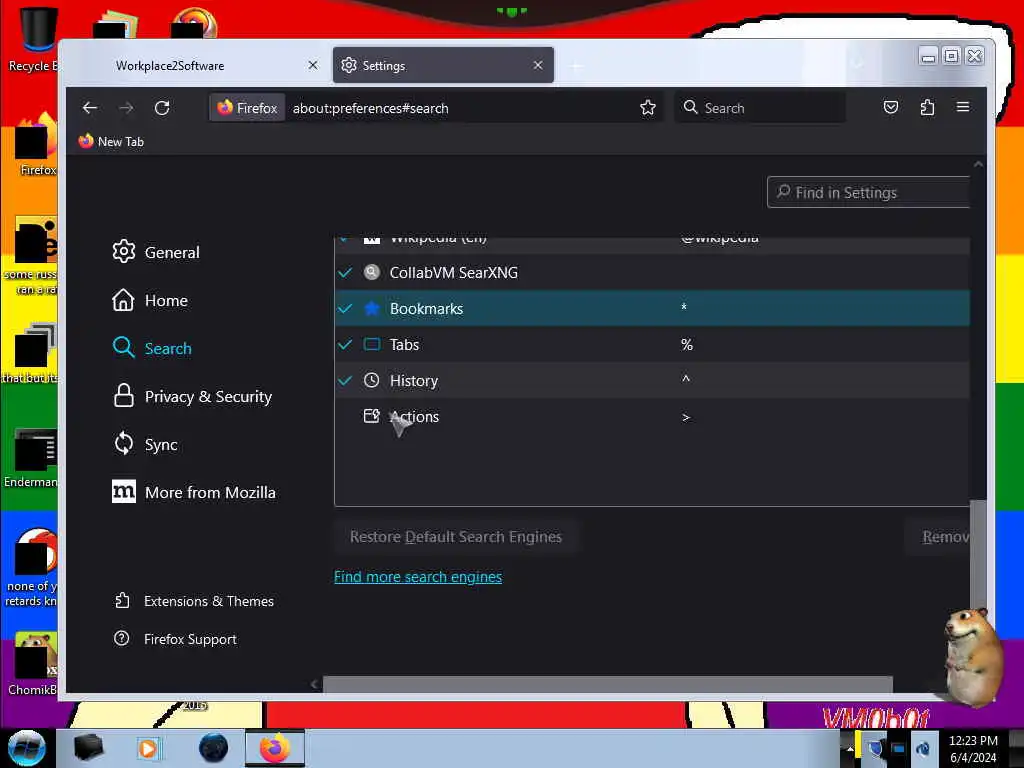1024x768 pixels.
Task: Click the * keyword for Bookmarks
Action: (684, 307)
